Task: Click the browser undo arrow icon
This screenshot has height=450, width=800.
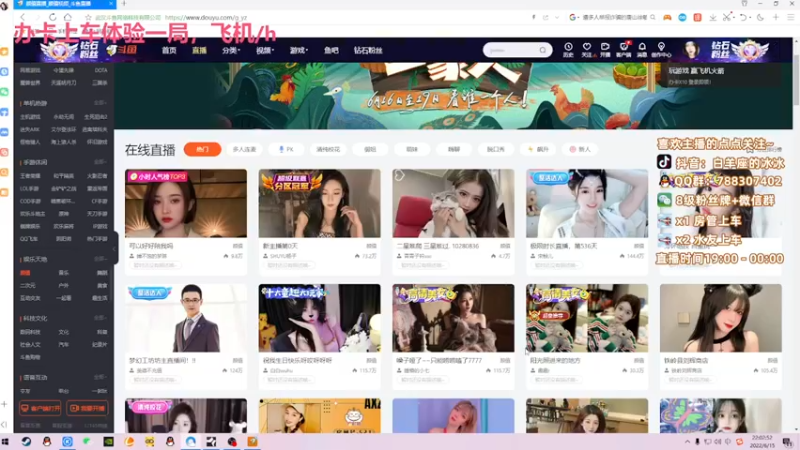Action: click(743, 17)
